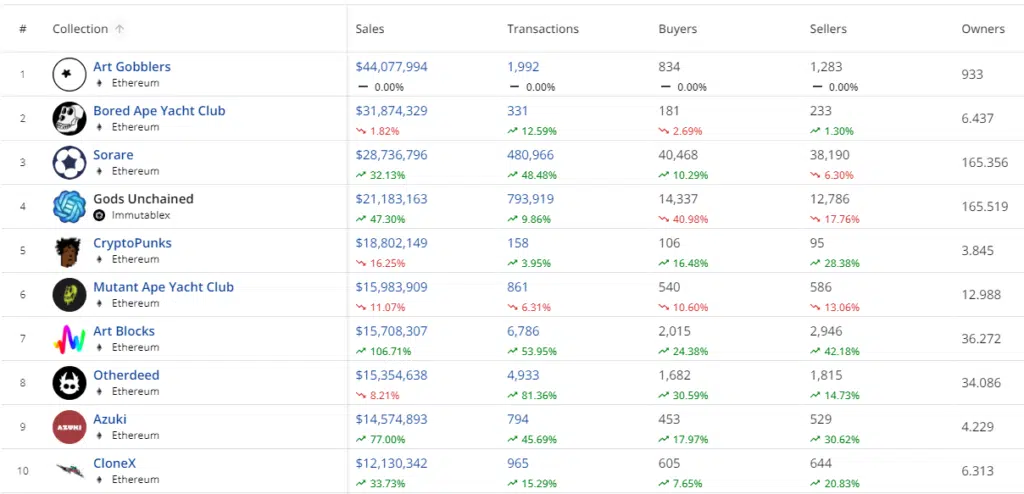This screenshot has width=1024, height=494.
Task: Click the CryptoPunks avatar icon
Action: pyautogui.click(x=69, y=251)
